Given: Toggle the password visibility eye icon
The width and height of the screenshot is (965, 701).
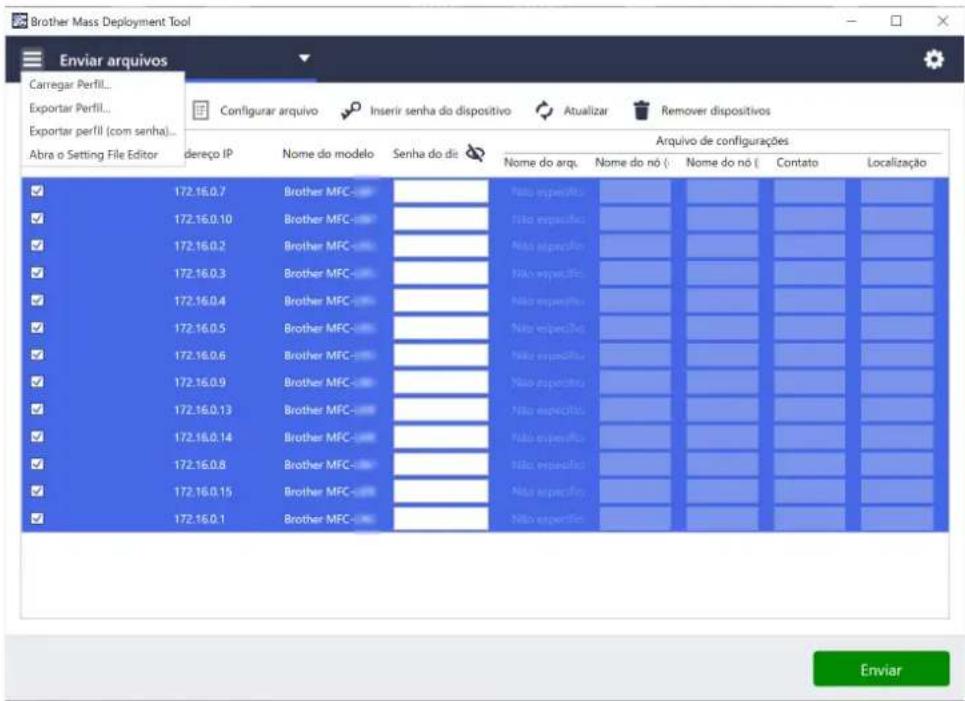Looking at the screenshot, I should [x=475, y=153].
